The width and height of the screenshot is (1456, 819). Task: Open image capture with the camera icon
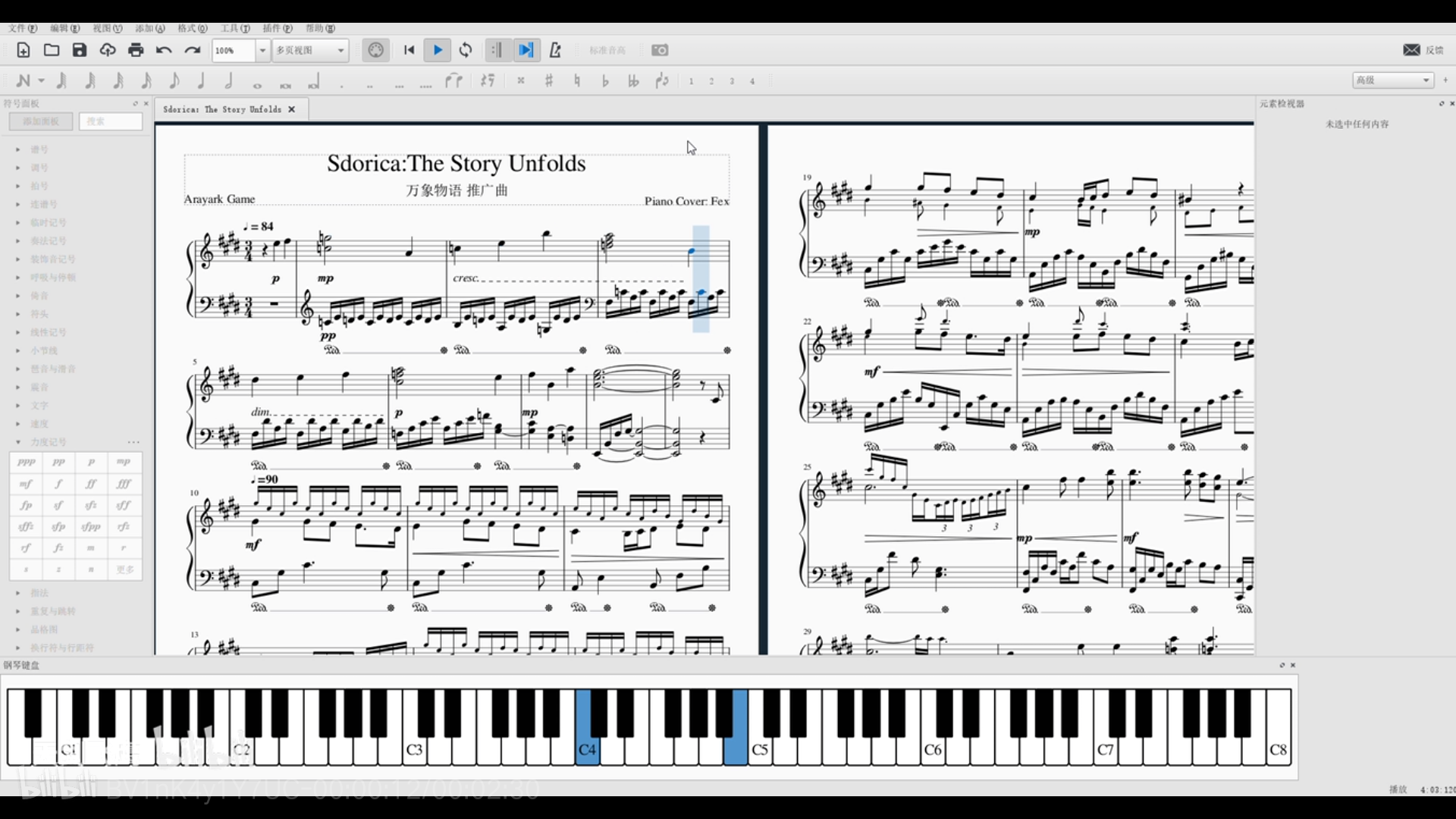[660, 50]
